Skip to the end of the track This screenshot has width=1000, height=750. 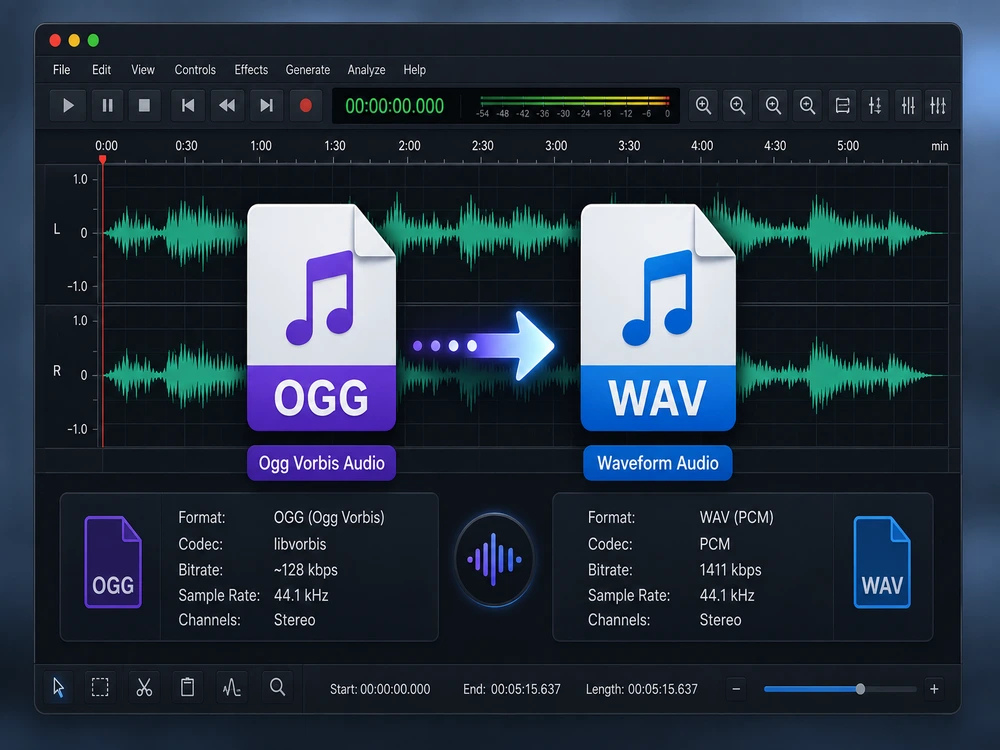pyautogui.click(x=267, y=105)
